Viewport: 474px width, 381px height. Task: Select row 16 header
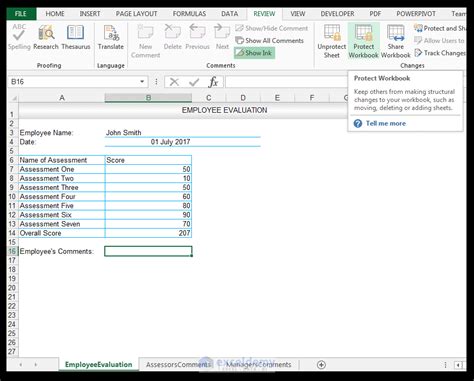(x=12, y=251)
